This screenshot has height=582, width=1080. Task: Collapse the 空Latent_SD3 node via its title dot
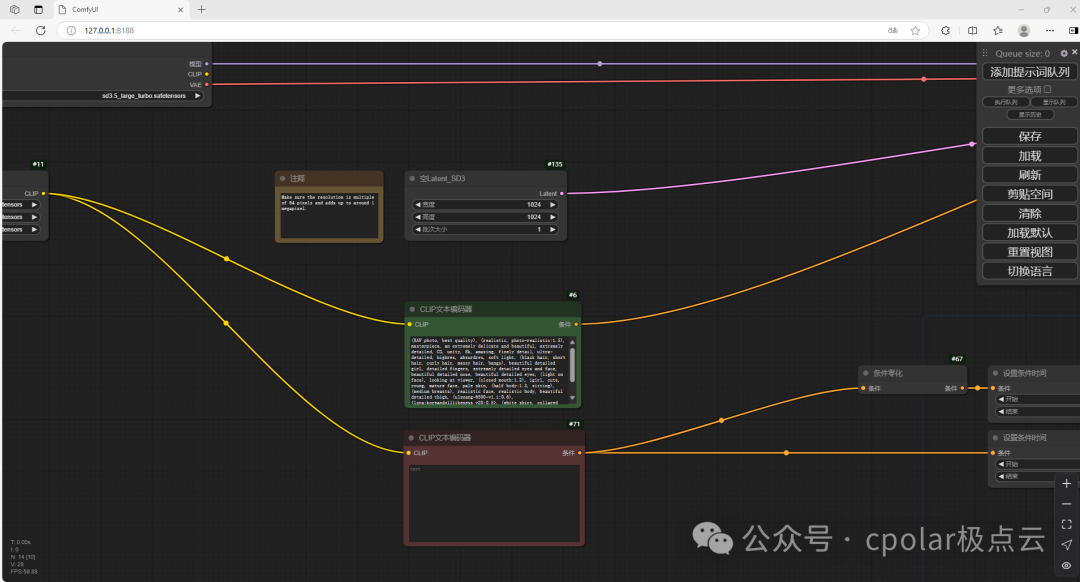click(x=412, y=178)
